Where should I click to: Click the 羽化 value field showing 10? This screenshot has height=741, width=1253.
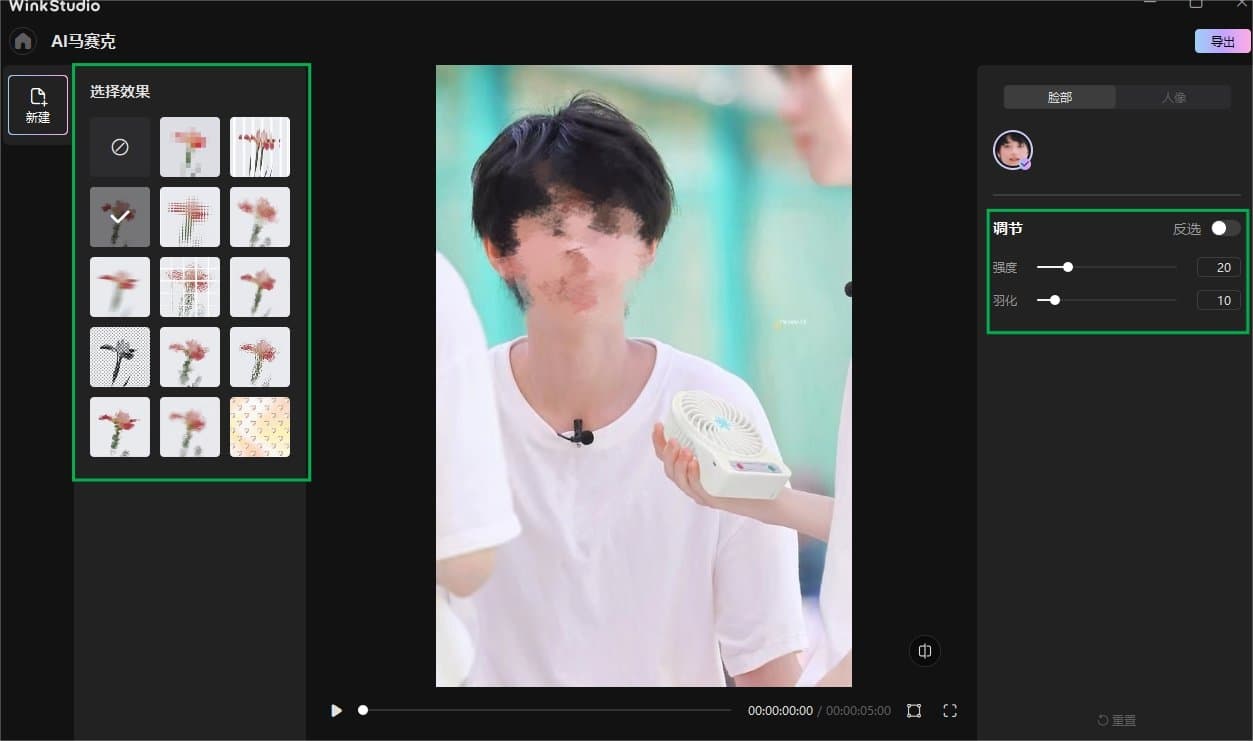tap(1217, 299)
